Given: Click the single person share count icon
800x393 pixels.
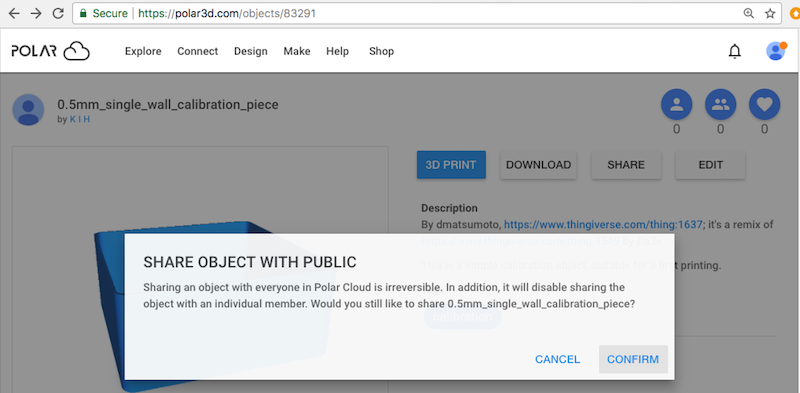Looking at the screenshot, I should pos(677,105).
